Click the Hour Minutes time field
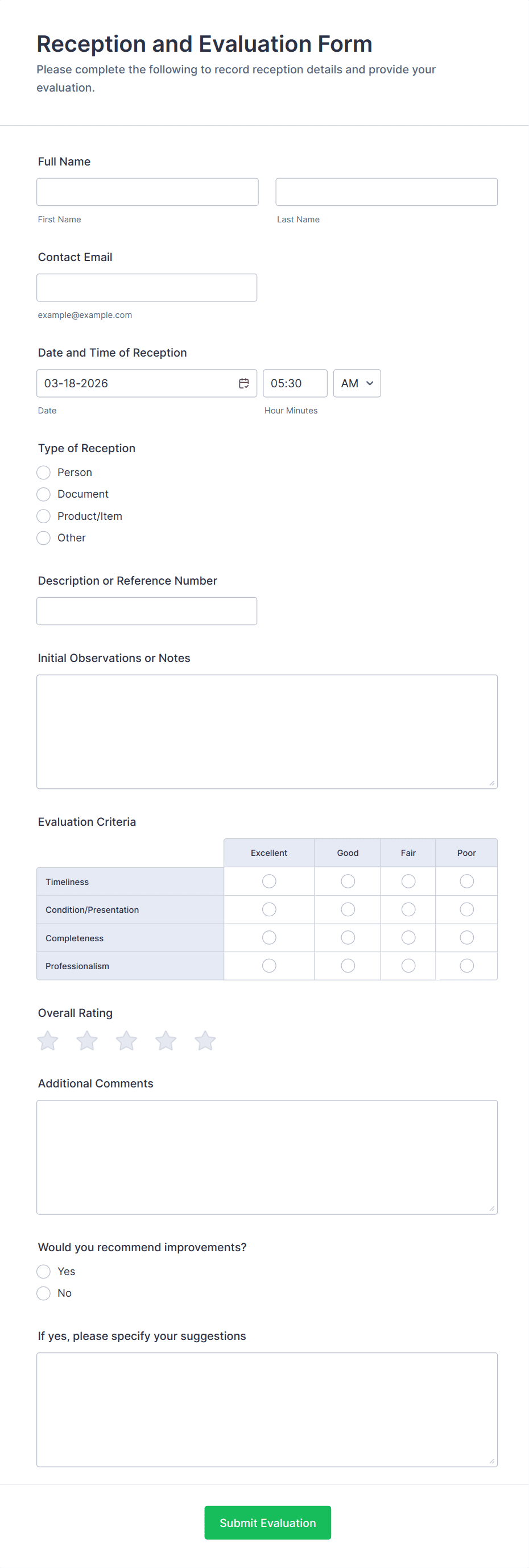Viewport: 529px width, 1568px height. coord(295,383)
